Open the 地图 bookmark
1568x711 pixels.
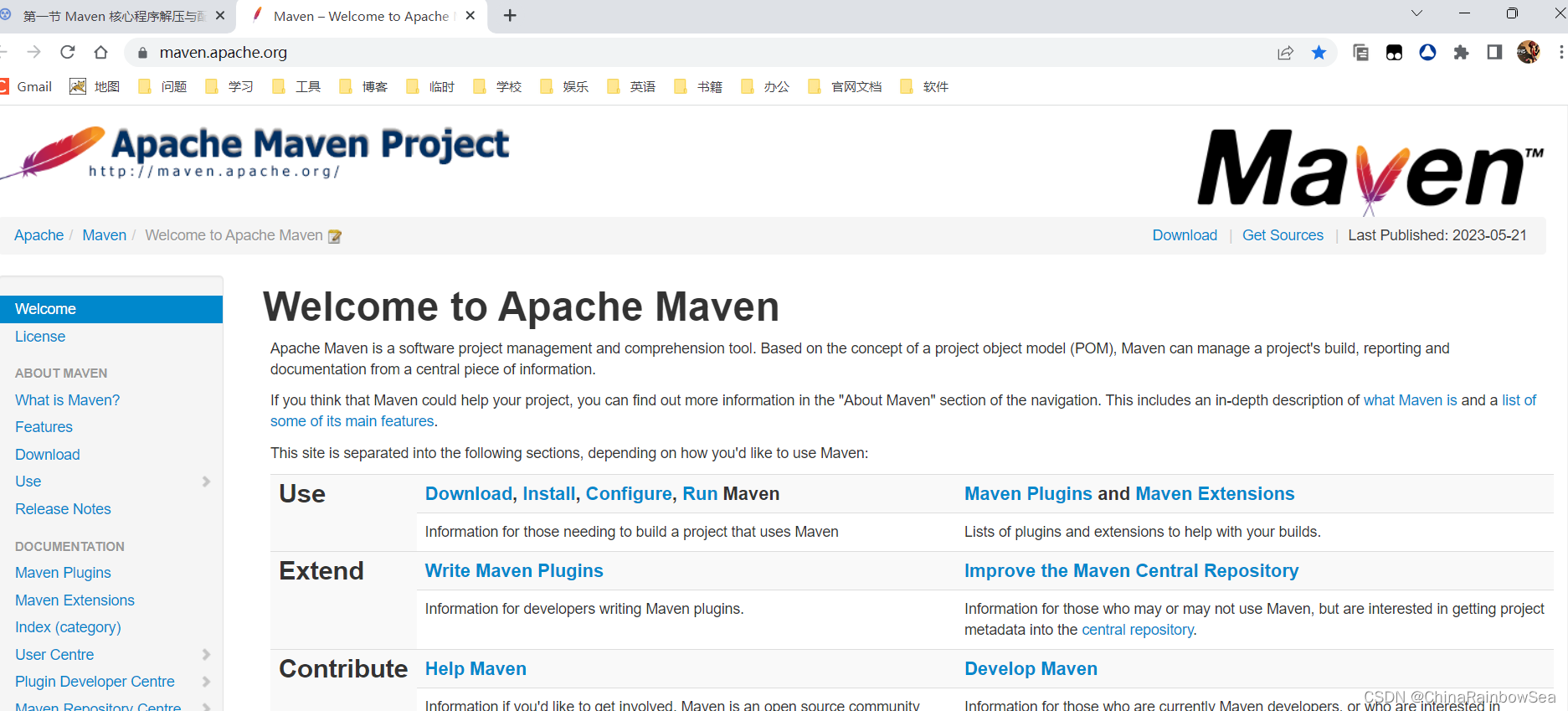95,86
